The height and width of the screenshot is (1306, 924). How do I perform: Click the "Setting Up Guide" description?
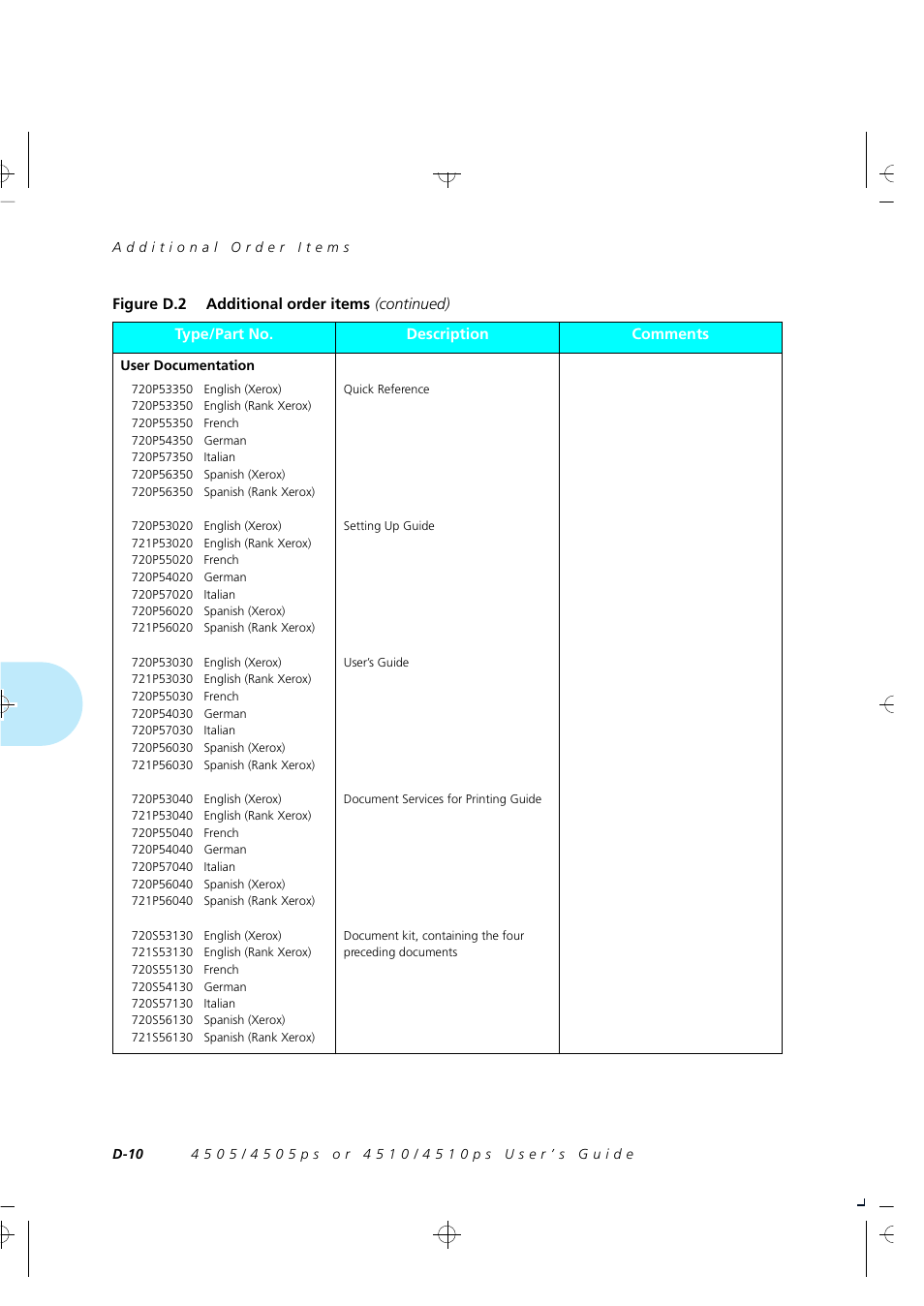[x=388, y=526]
